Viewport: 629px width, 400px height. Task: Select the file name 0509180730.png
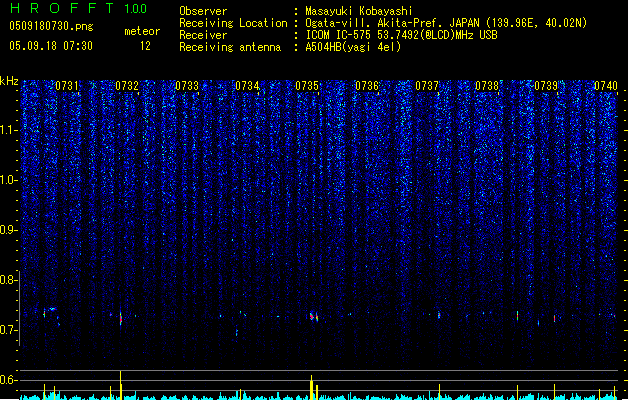tap(51, 27)
